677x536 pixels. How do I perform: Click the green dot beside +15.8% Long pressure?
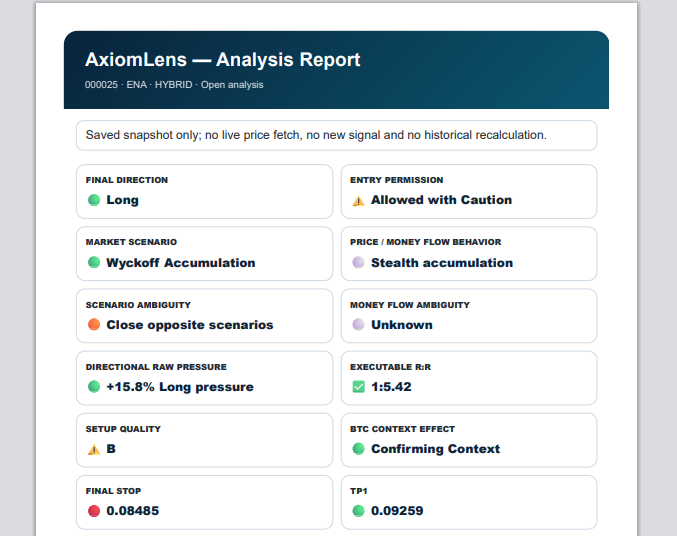coord(94,387)
